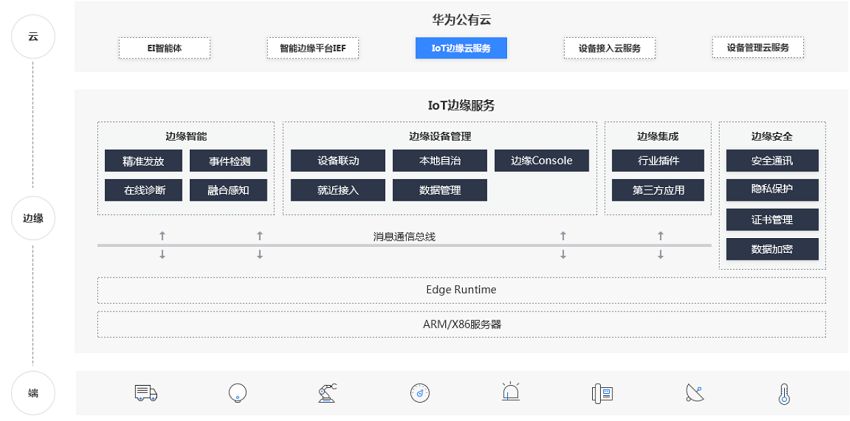
Task: Click the 华为公有云 heading
Action: [x=462, y=20]
